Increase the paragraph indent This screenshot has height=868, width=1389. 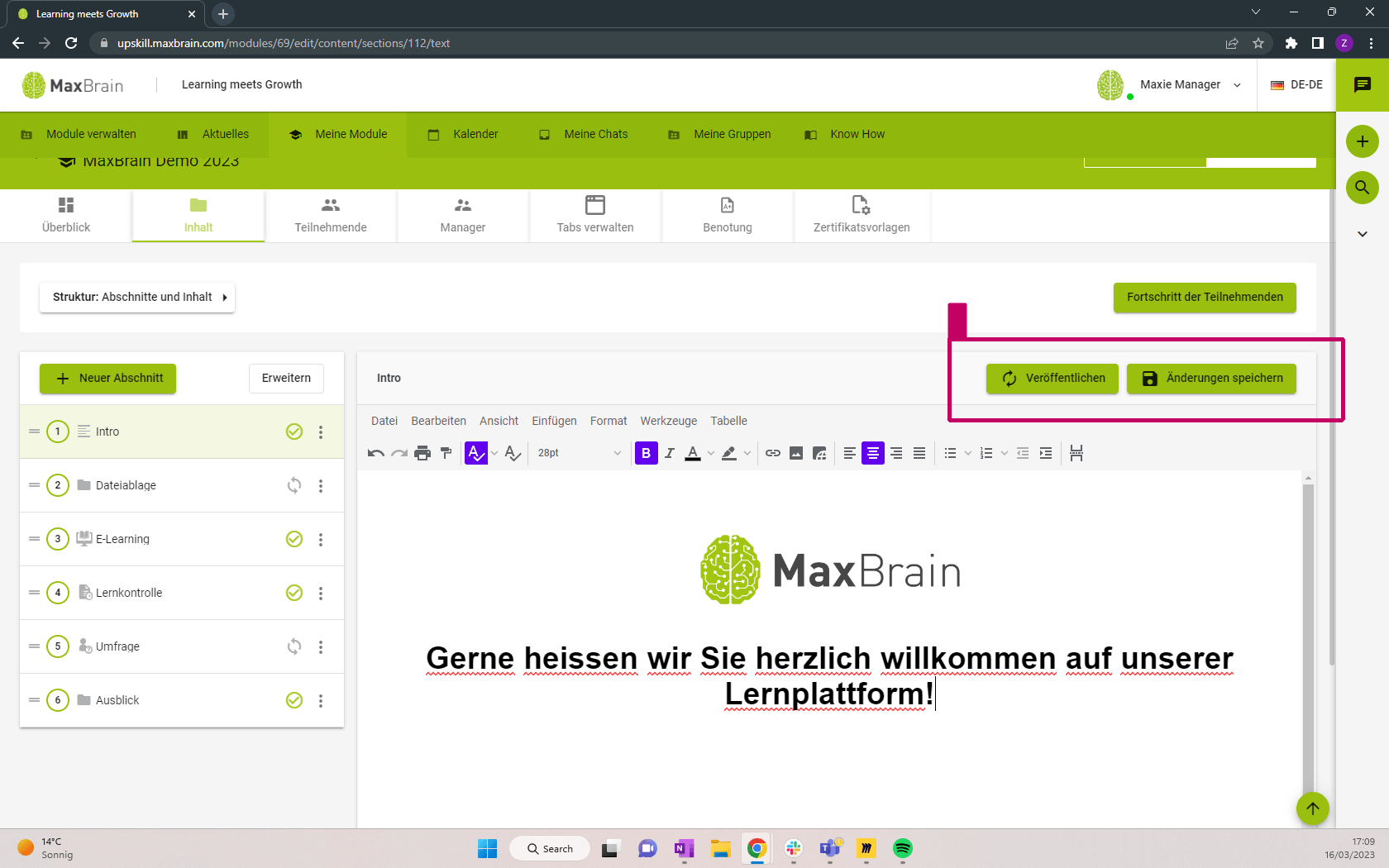1046,453
